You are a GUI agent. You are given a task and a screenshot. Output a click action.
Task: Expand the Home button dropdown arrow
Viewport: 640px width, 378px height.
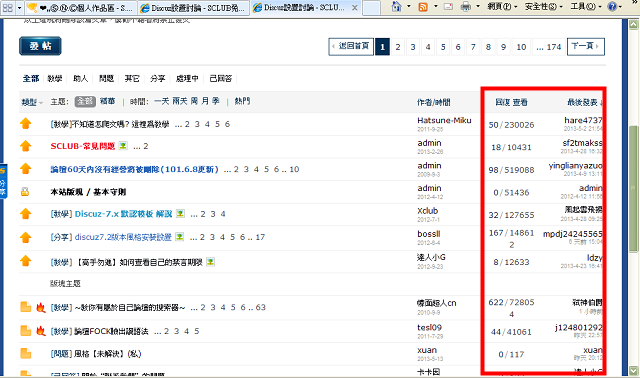[x=409, y=7]
